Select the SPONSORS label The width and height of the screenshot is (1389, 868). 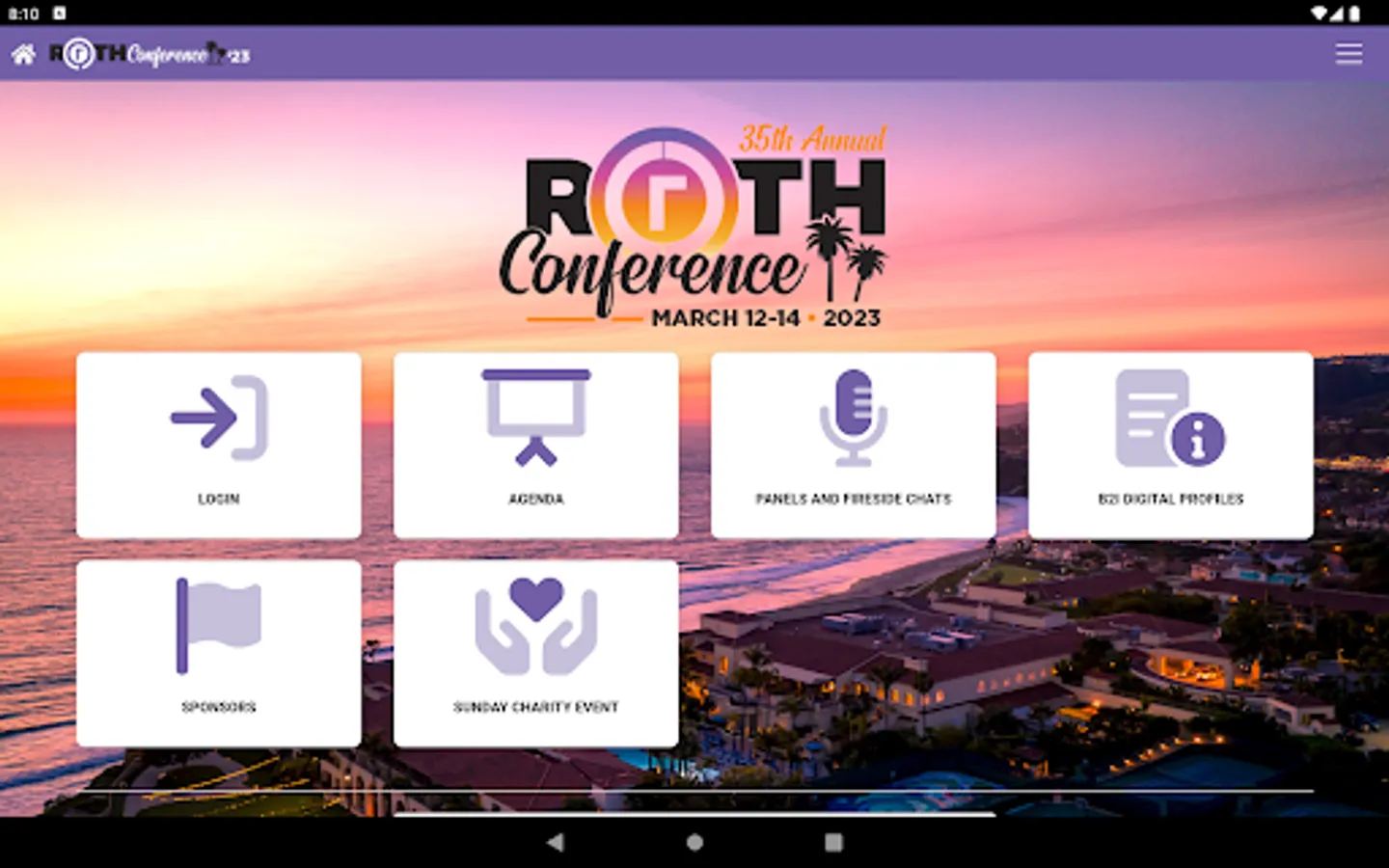[x=219, y=707]
